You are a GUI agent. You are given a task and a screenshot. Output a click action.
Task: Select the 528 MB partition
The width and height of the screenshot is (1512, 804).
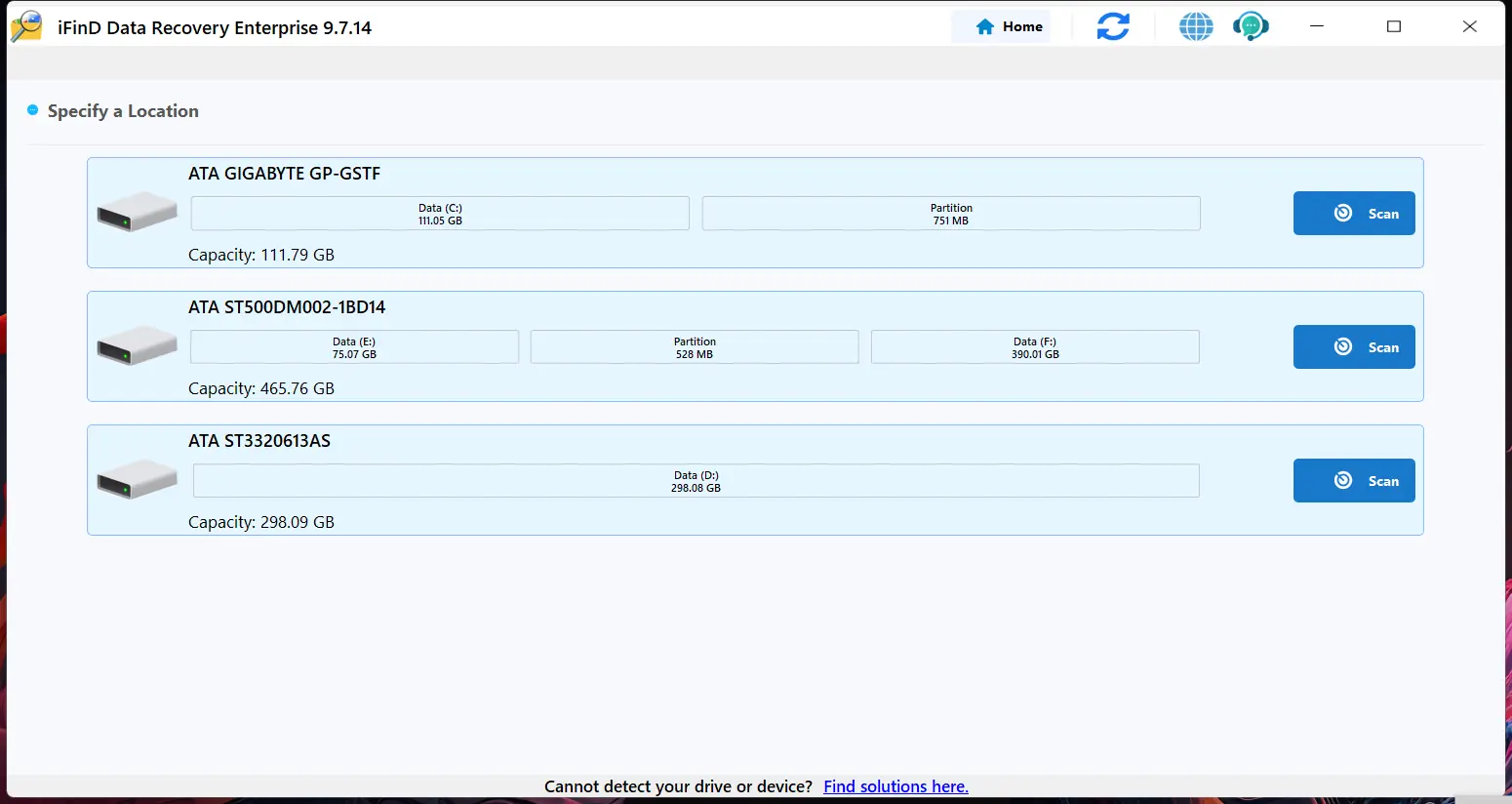pos(695,347)
